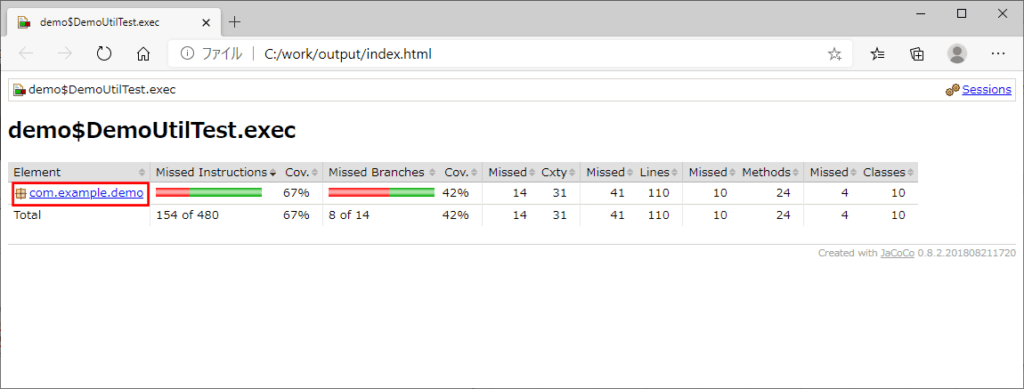The image size is (1024, 389).
Task: Sort by Lines column header
Action: [x=658, y=172]
